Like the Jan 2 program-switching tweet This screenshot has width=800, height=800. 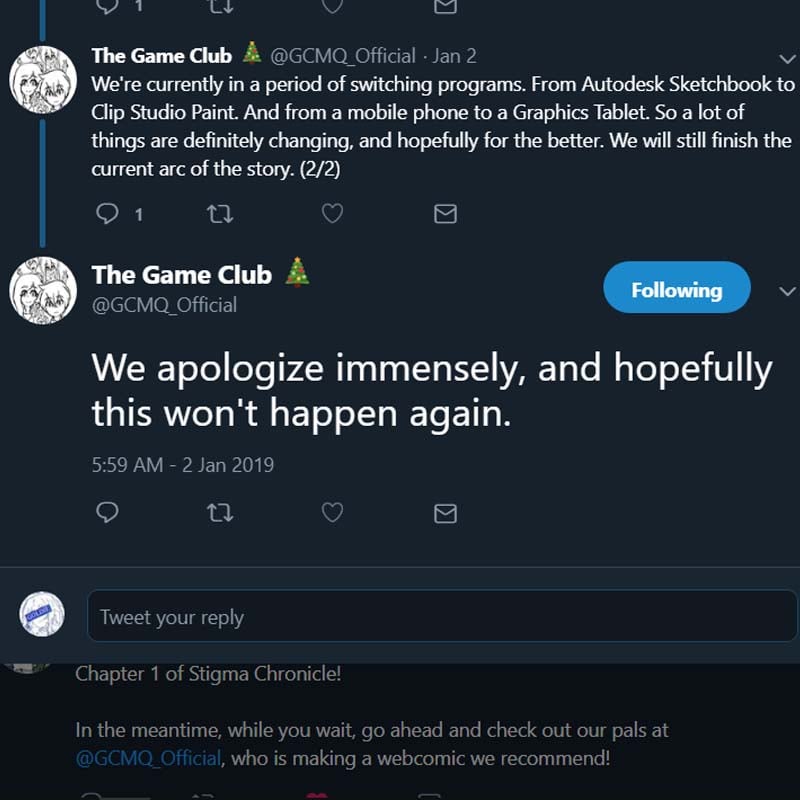(x=332, y=213)
